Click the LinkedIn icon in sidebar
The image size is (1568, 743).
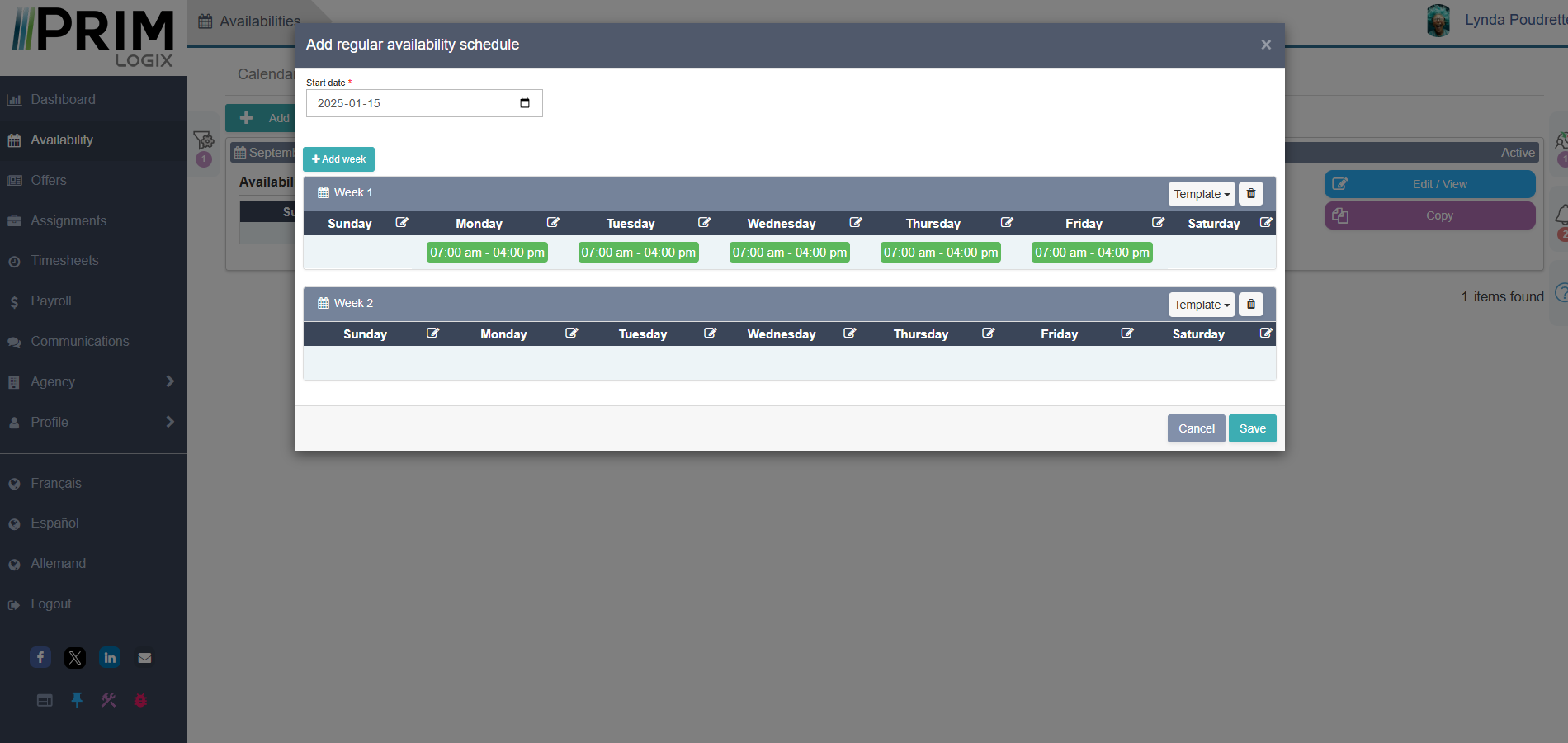click(x=110, y=657)
